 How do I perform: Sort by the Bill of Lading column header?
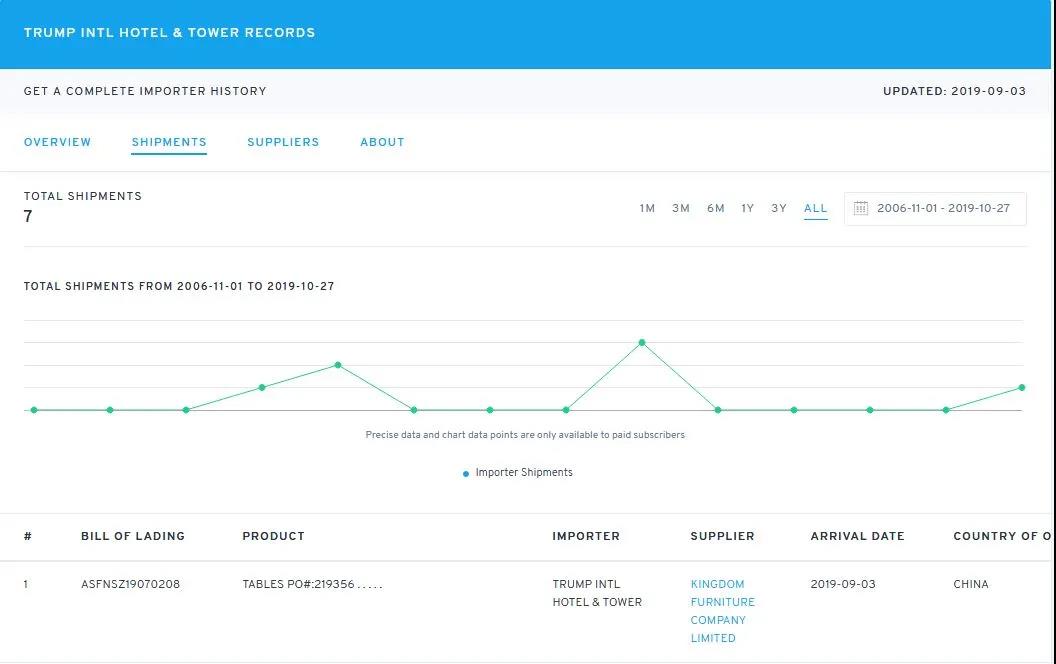[133, 536]
